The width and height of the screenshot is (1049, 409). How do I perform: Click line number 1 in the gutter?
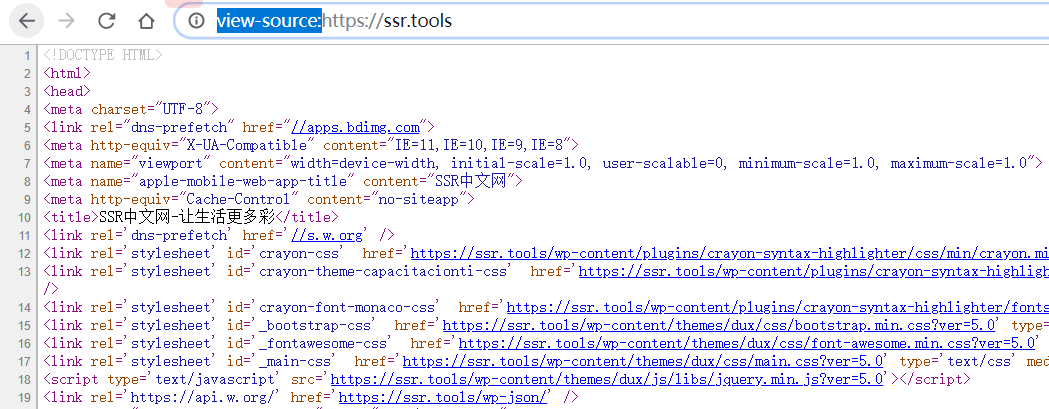point(27,55)
